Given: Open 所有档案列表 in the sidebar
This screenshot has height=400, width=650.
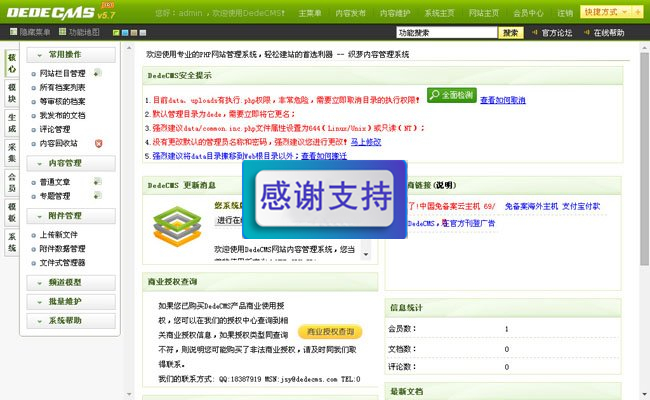Looking at the screenshot, I should pyautogui.click(x=62, y=87).
